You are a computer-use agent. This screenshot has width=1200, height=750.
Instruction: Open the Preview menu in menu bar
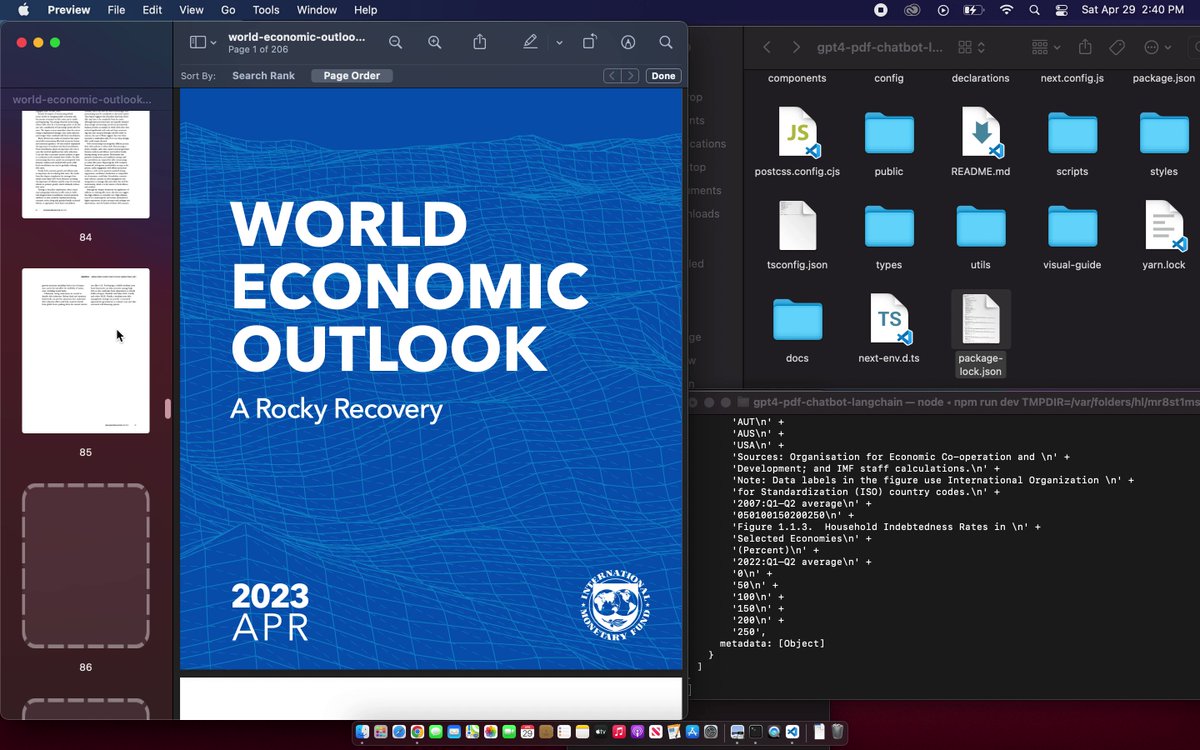click(x=69, y=10)
